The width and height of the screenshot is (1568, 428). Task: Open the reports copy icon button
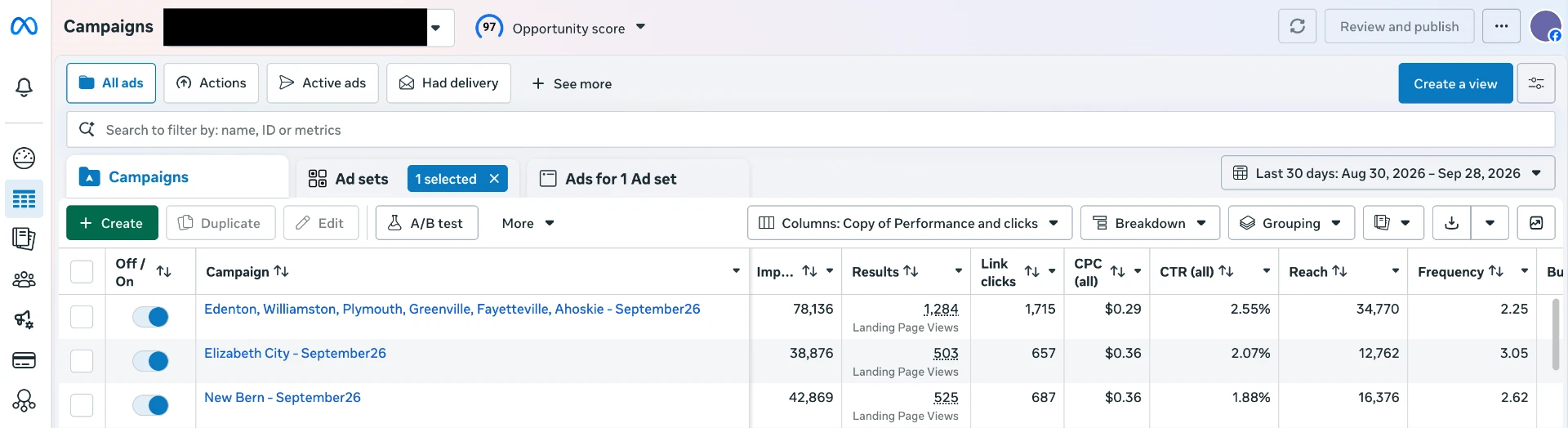(x=1382, y=223)
